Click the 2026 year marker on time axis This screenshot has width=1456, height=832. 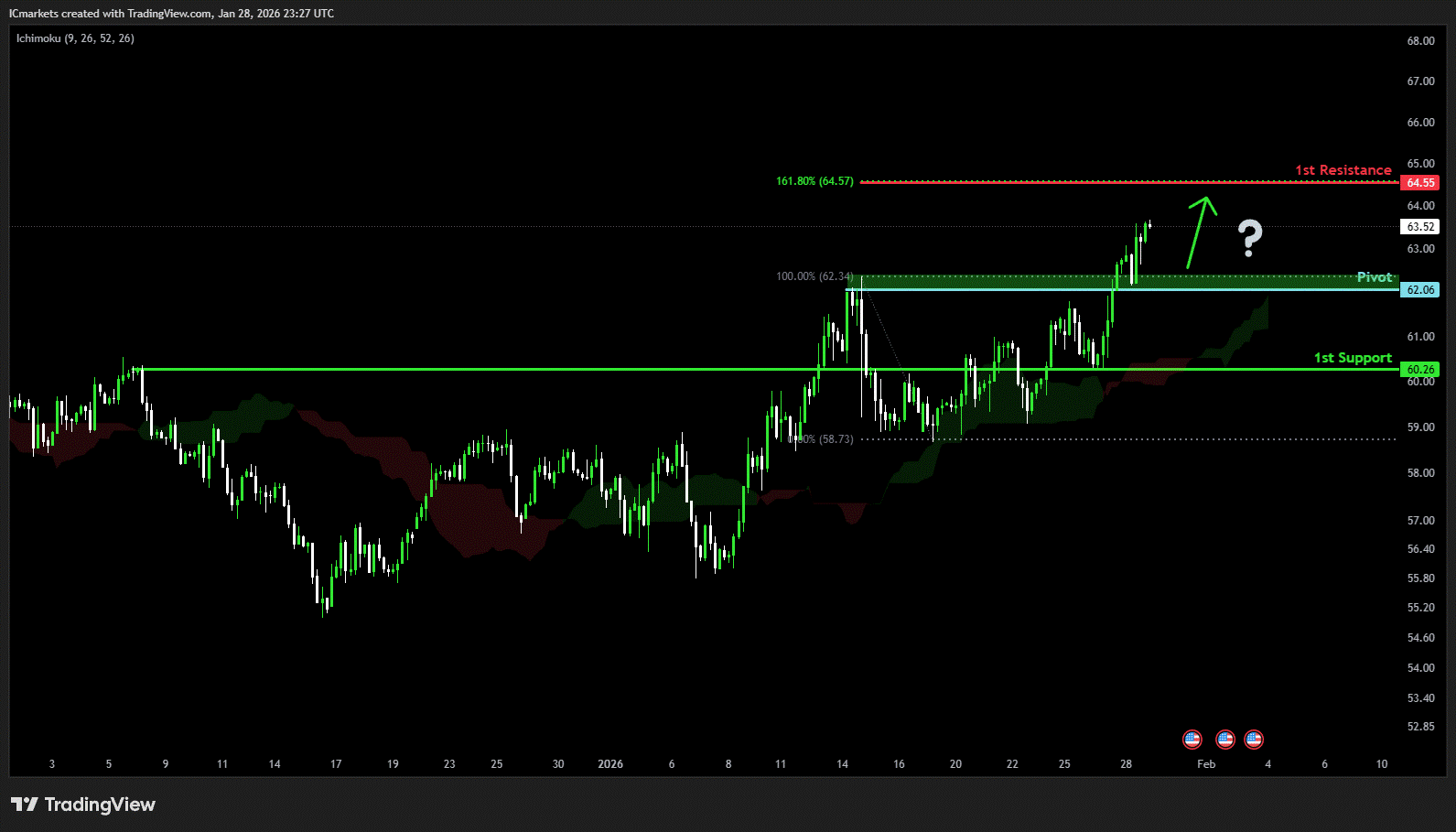pos(610,764)
